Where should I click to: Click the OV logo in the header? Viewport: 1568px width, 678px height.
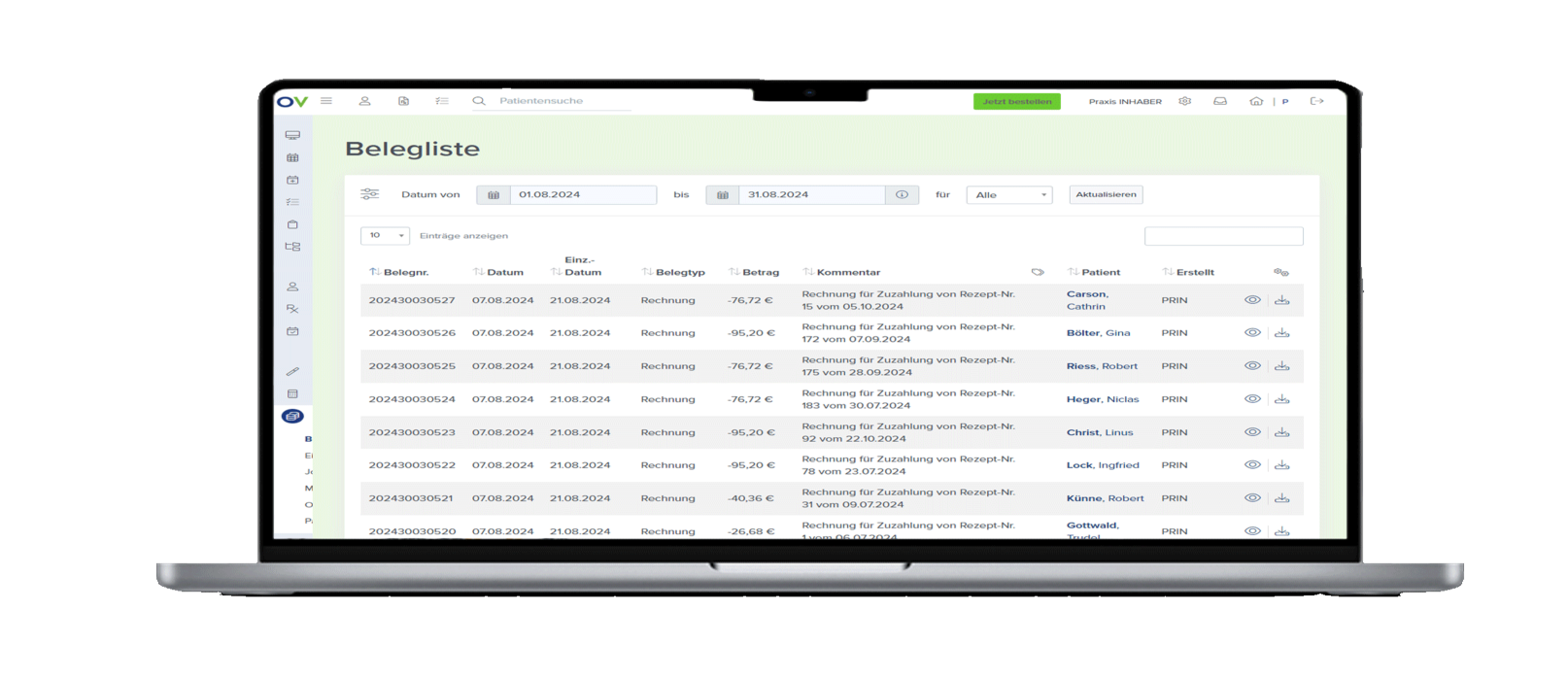pos(292,101)
